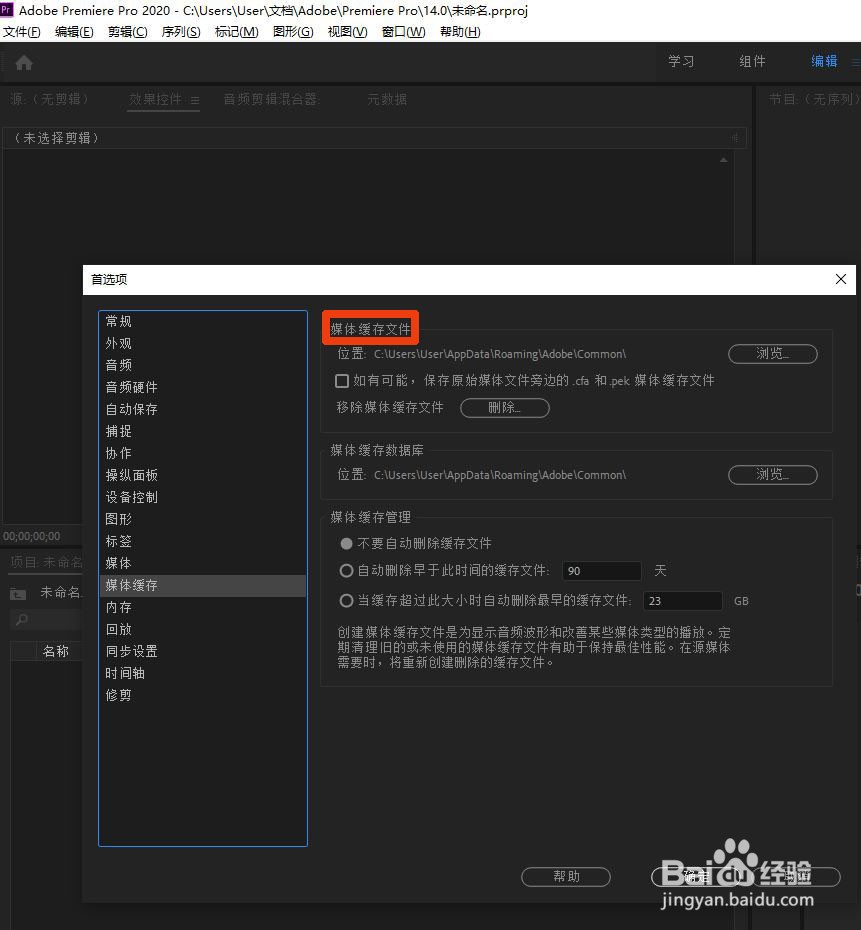Click the new bin folder icon in project panel
The image size is (861, 930).
[18, 593]
